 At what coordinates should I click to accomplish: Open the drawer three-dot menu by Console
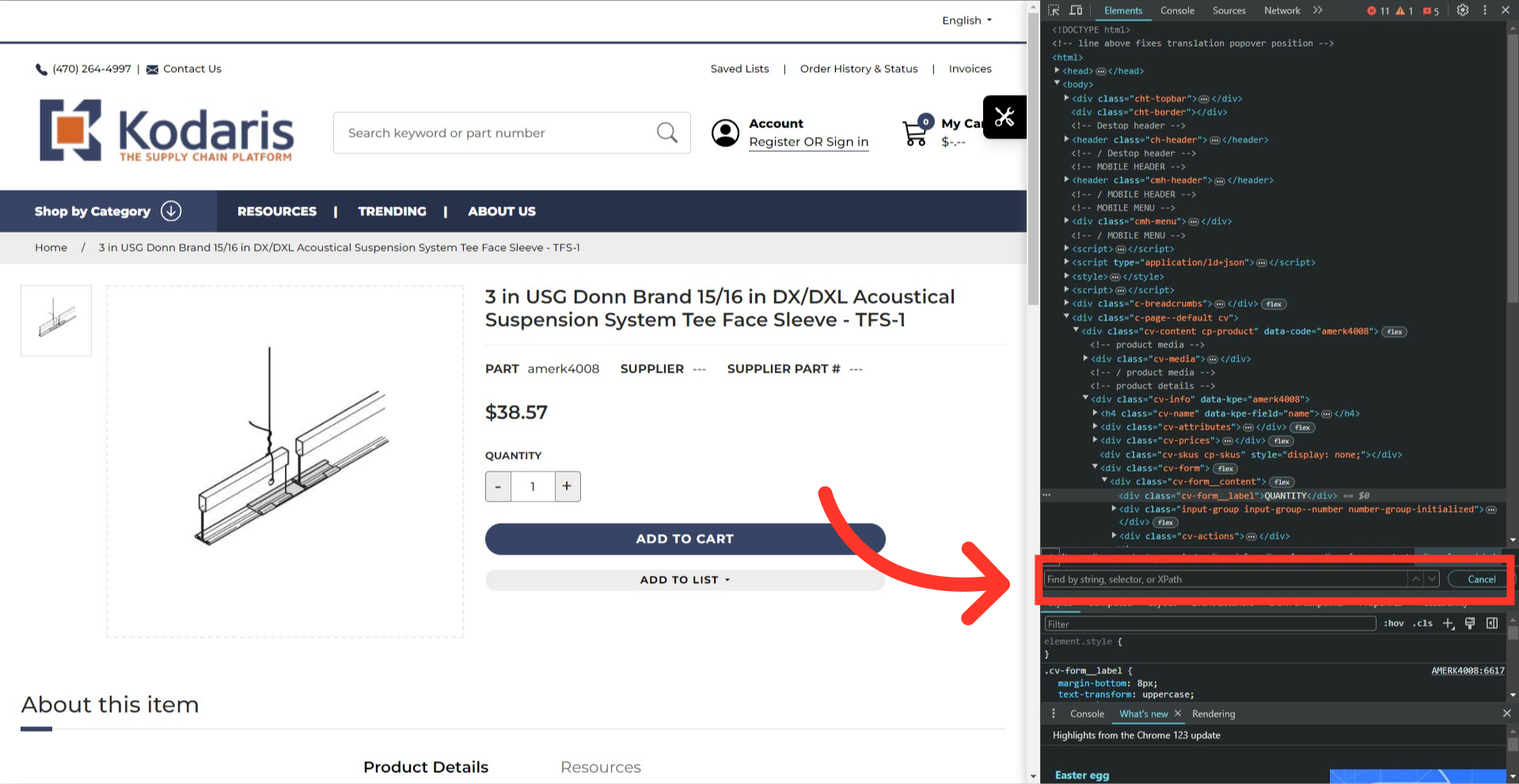(1054, 714)
